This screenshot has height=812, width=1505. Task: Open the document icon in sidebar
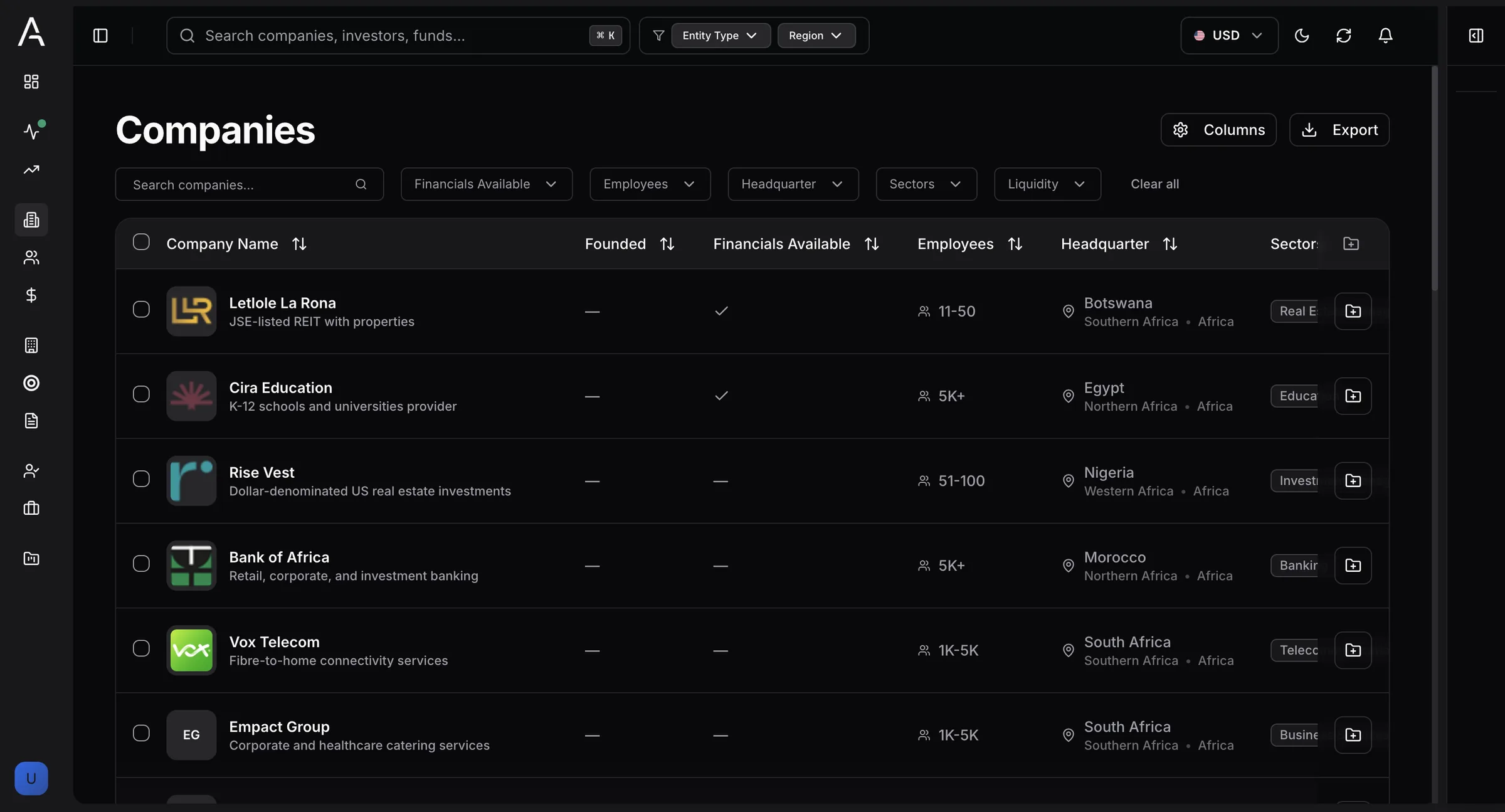click(31, 420)
